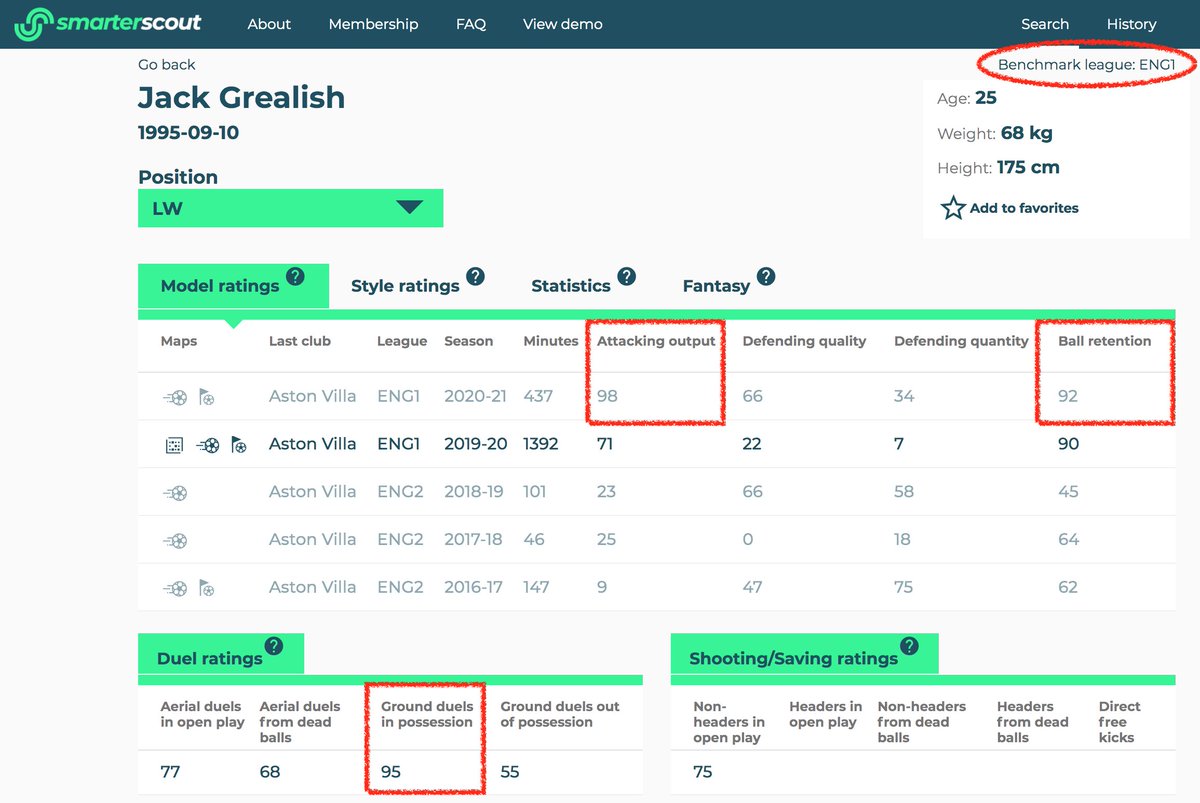
Task: Click the Season column header
Action: click(x=469, y=341)
